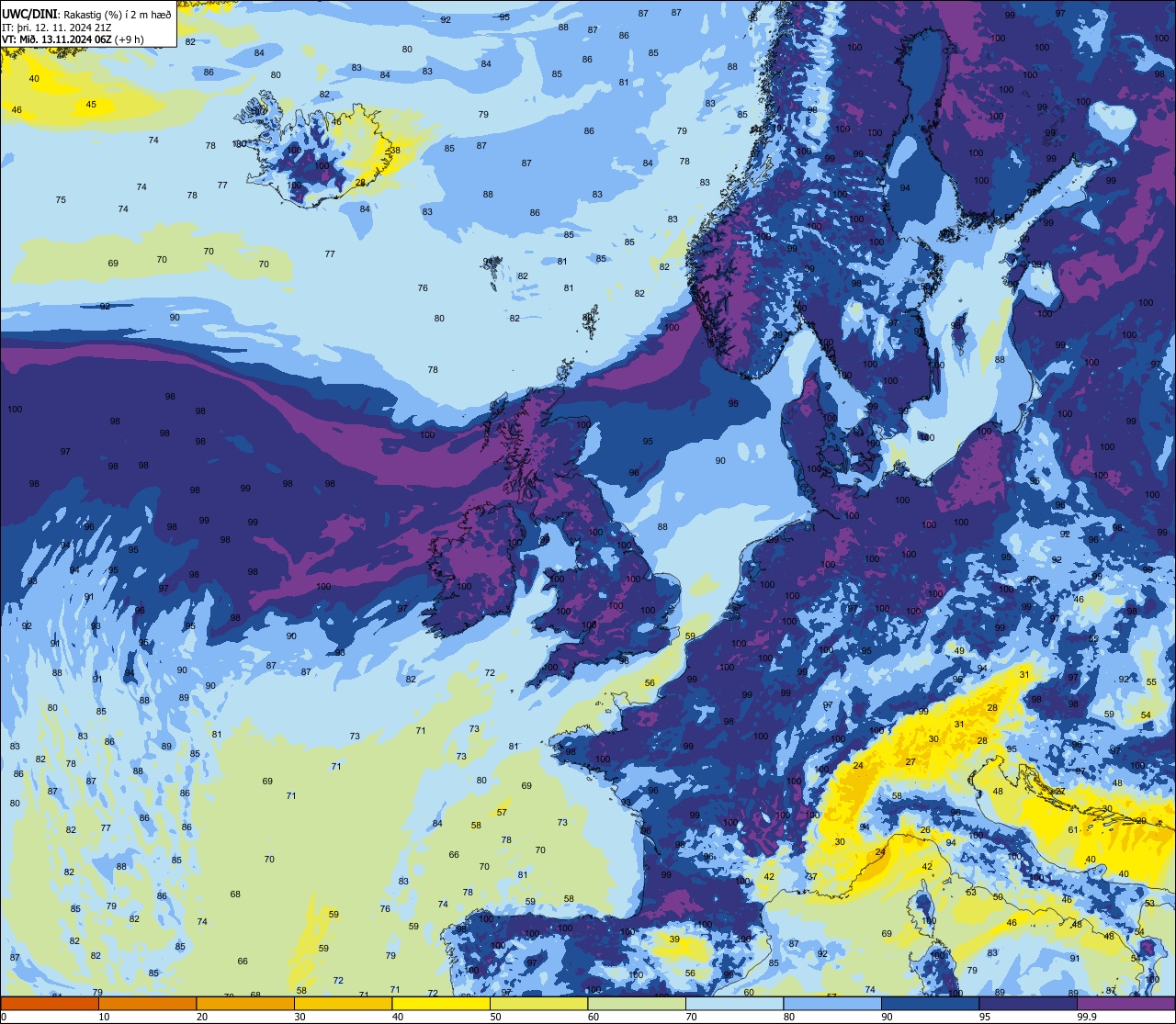1176x1024 pixels.
Task: Click the humidity value '61' on the map
Action: click(x=1073, y=830)
